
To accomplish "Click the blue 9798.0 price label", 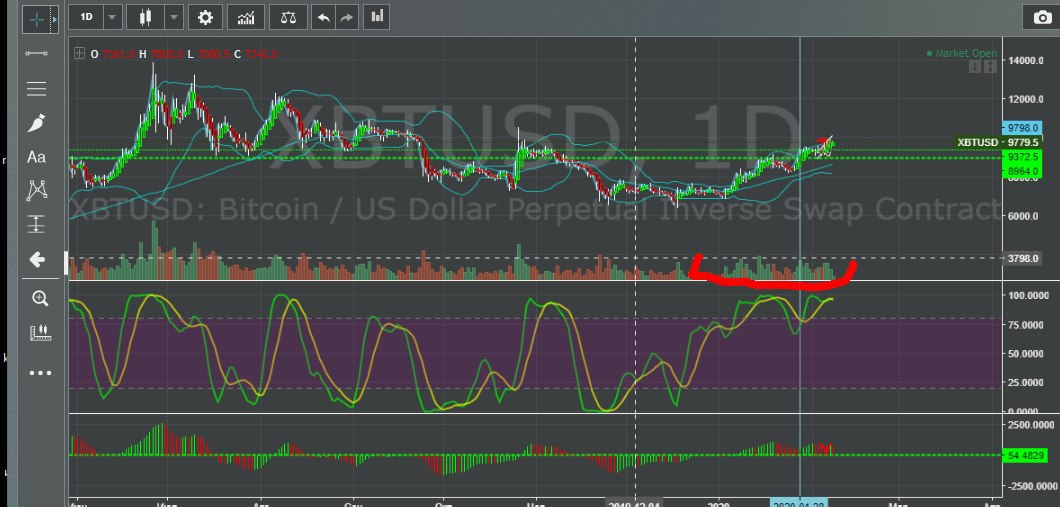I will pos(1023,128).
